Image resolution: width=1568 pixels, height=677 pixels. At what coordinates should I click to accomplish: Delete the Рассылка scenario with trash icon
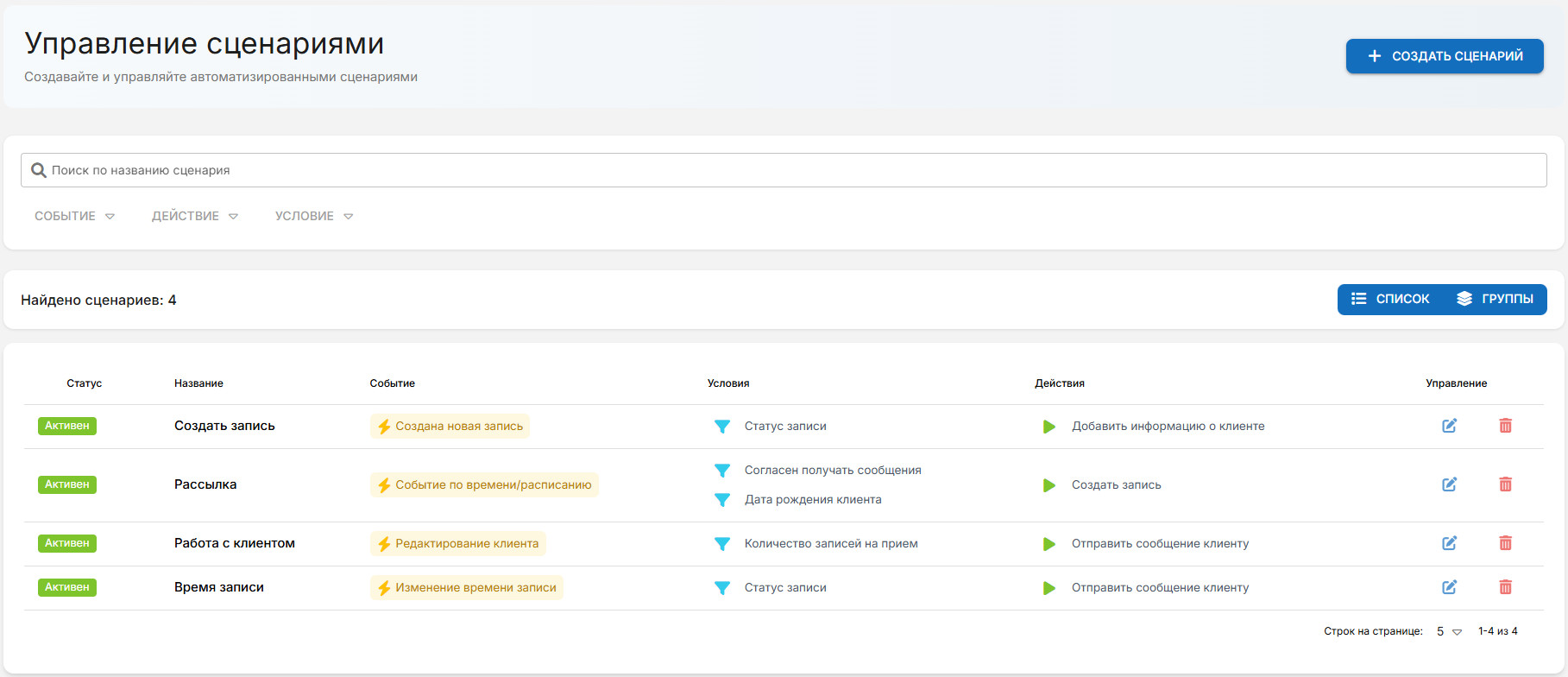1505,484
